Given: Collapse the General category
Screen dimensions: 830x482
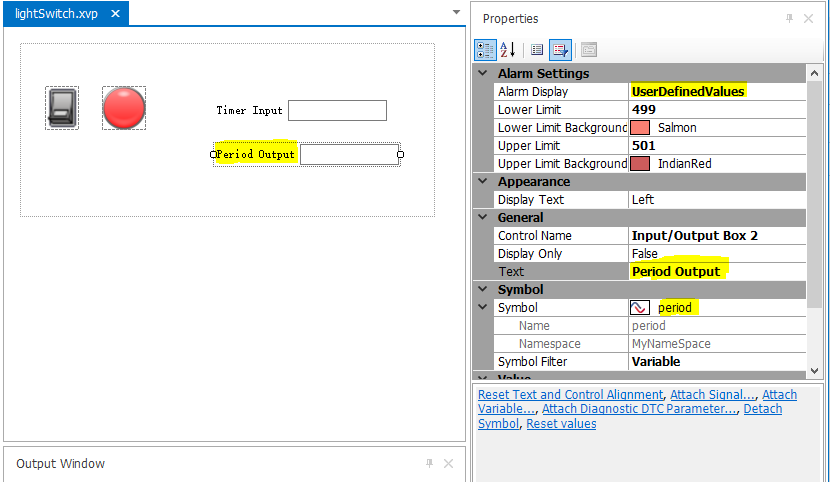Looking at the screenshot, I should coord(483,217).
